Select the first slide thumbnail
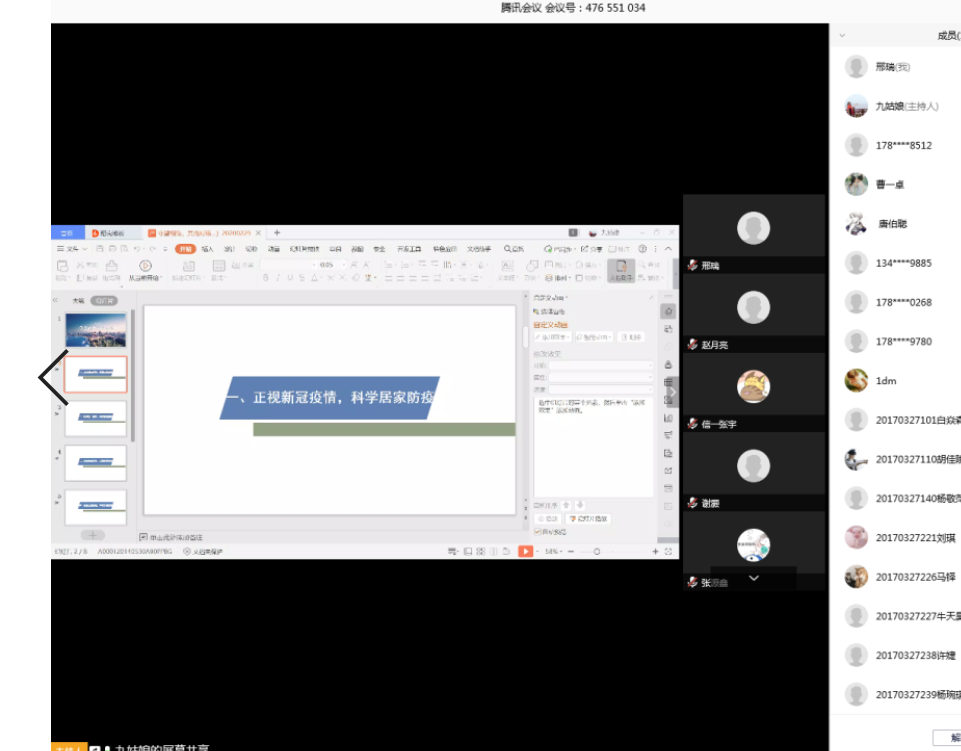The height and width of the screenshot is (751, 961). (96, 330)
